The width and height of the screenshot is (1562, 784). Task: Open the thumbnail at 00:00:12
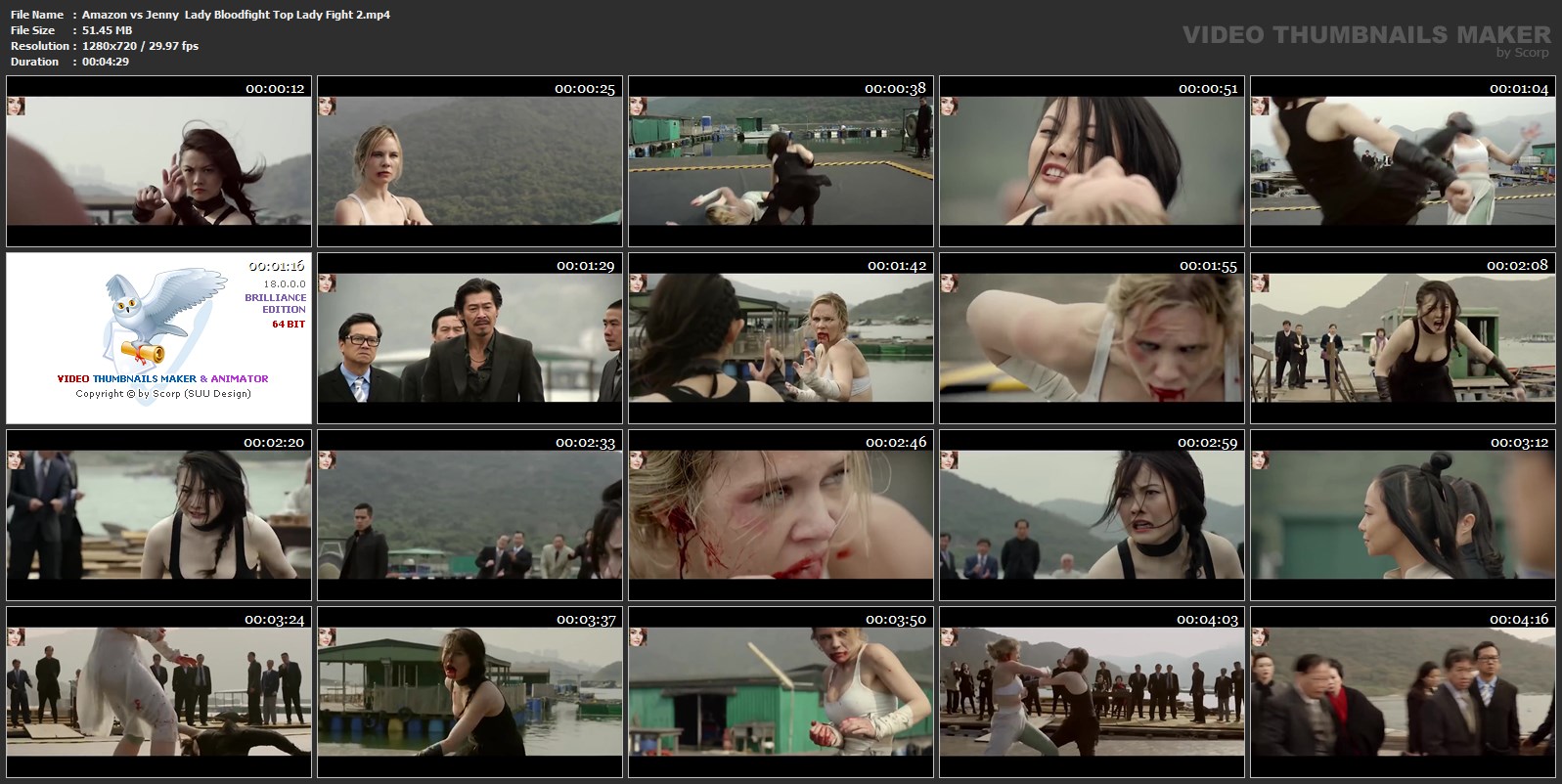pyautogui.click(x=158, y=161)
